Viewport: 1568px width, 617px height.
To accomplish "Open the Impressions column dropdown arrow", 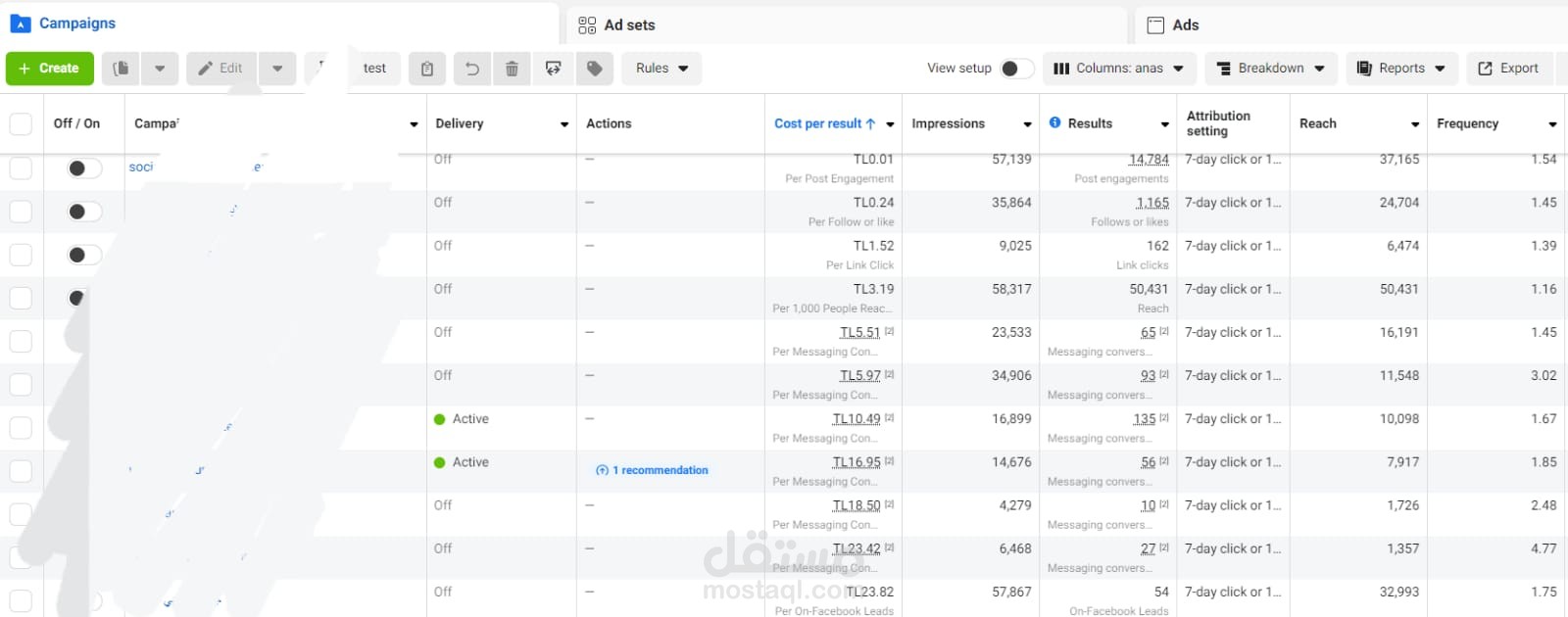I will [1027, 124].
